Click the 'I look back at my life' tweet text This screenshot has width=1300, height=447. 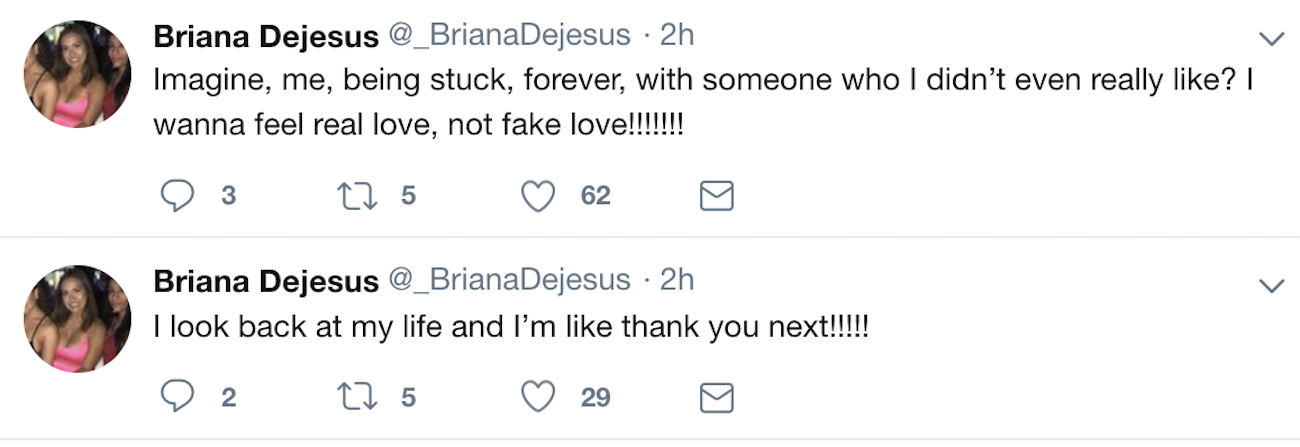point(510,327)
